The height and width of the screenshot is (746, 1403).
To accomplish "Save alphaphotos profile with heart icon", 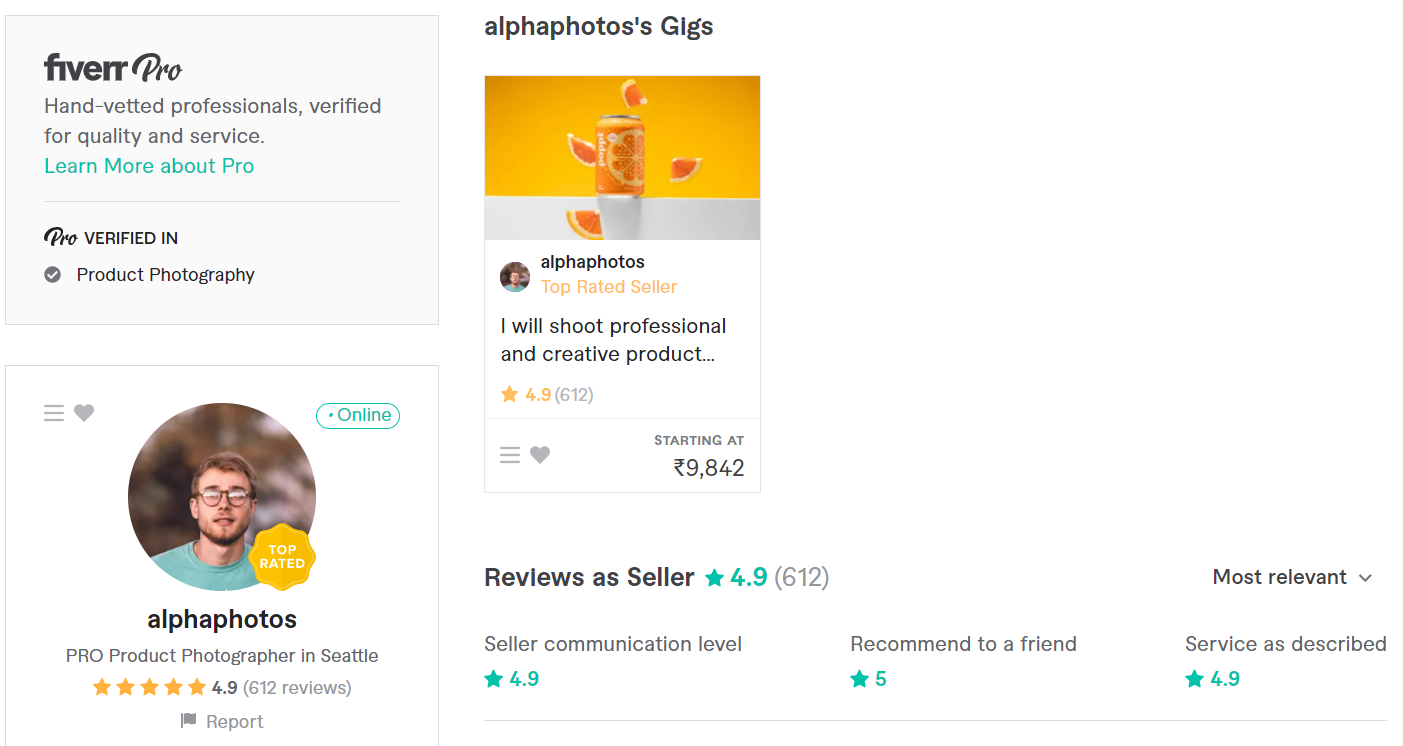I will [x=84, y=413].
